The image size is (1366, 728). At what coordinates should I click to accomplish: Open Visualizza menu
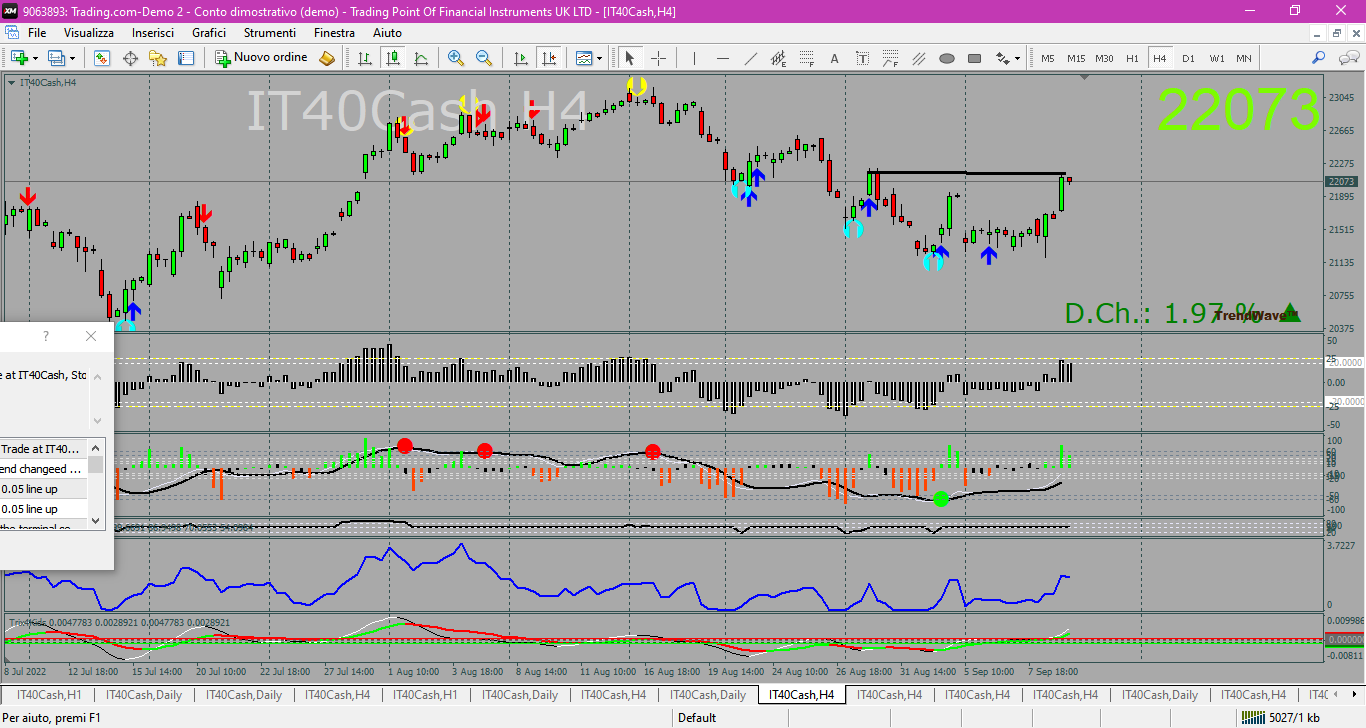coord(89,33)
